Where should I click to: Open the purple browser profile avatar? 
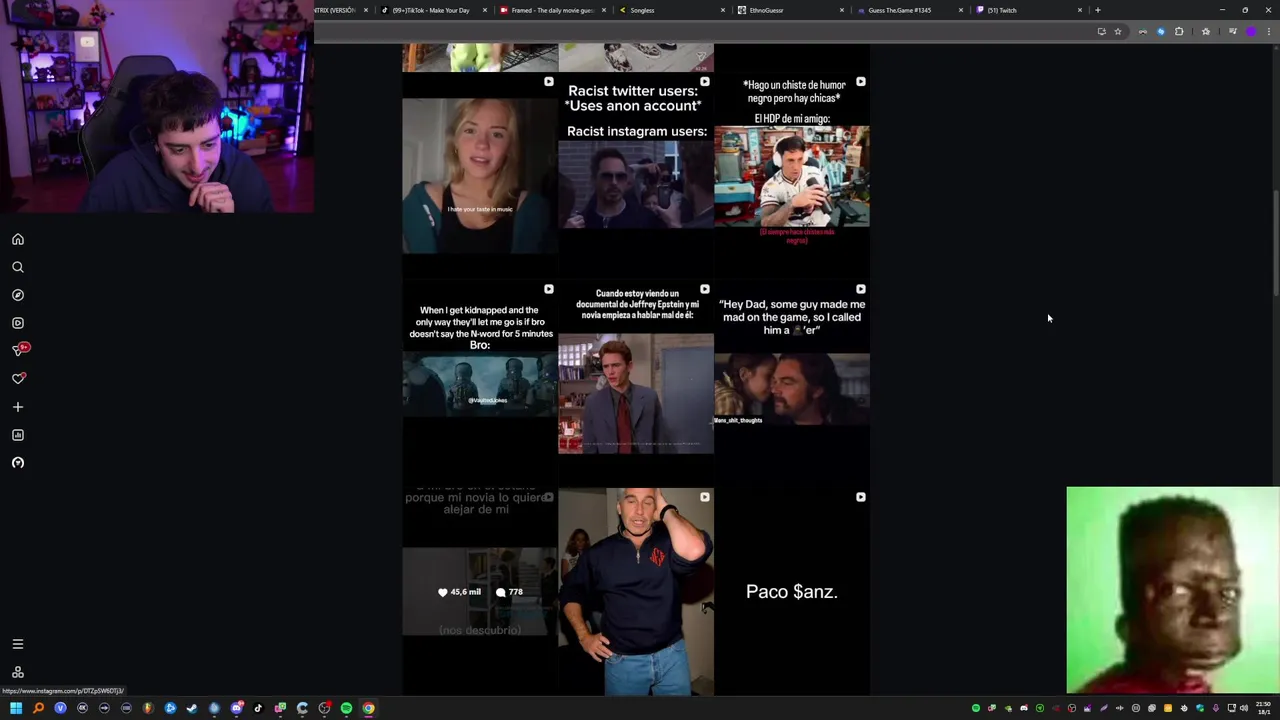(1250, 31)
